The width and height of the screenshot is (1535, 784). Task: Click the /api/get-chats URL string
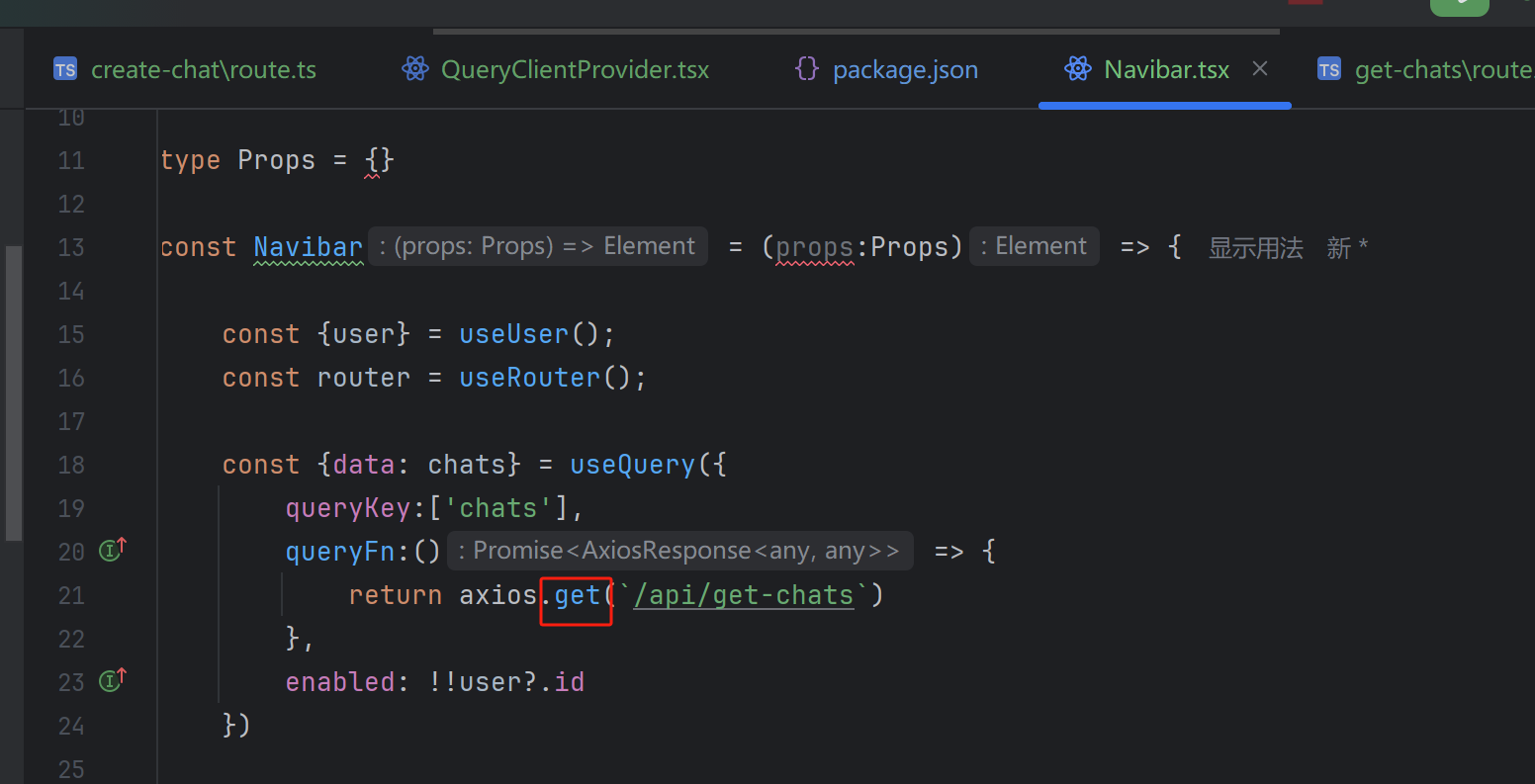[x=743, y=595]
